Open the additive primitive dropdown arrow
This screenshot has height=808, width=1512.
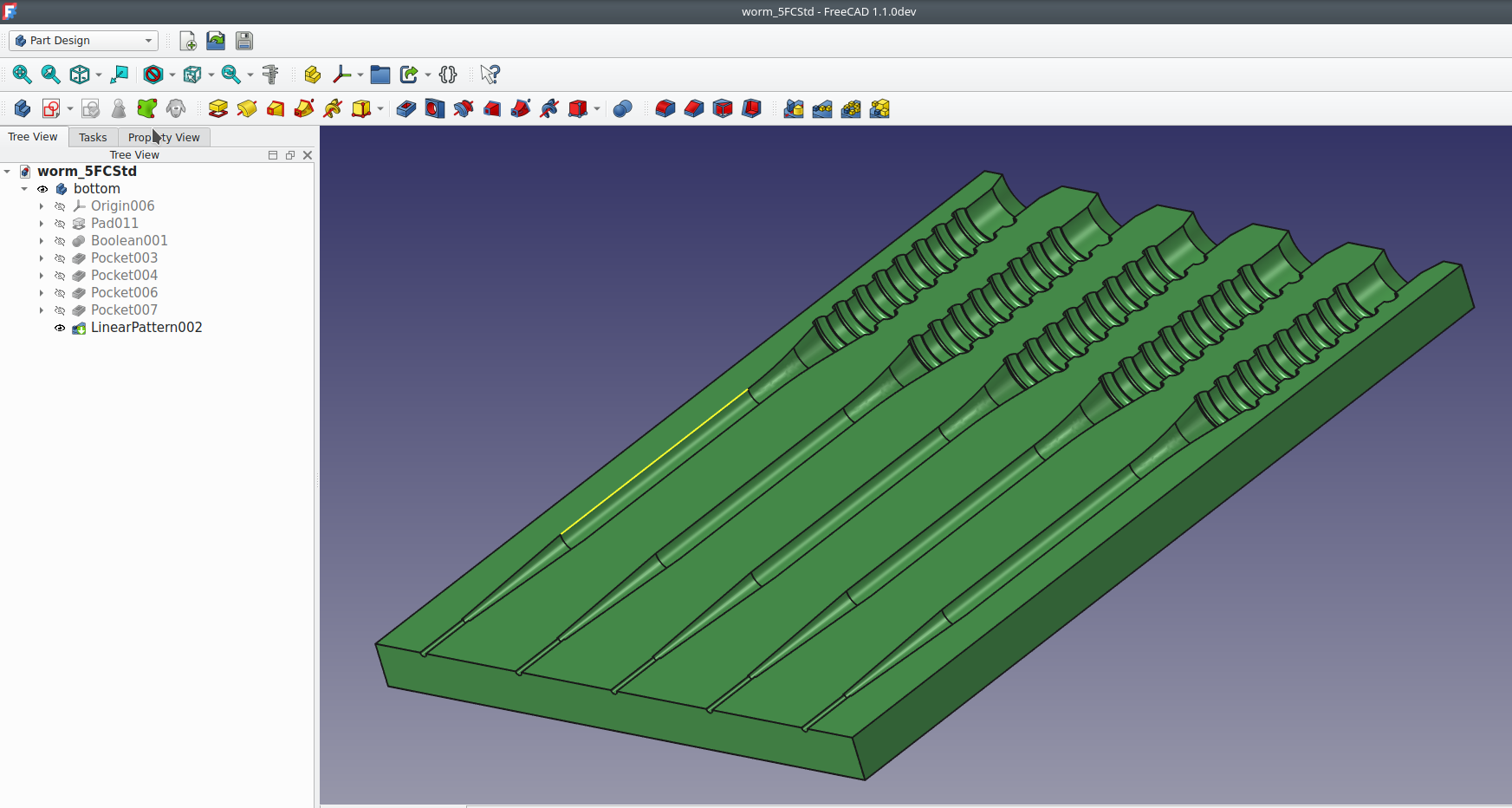(x=380, y=108)
